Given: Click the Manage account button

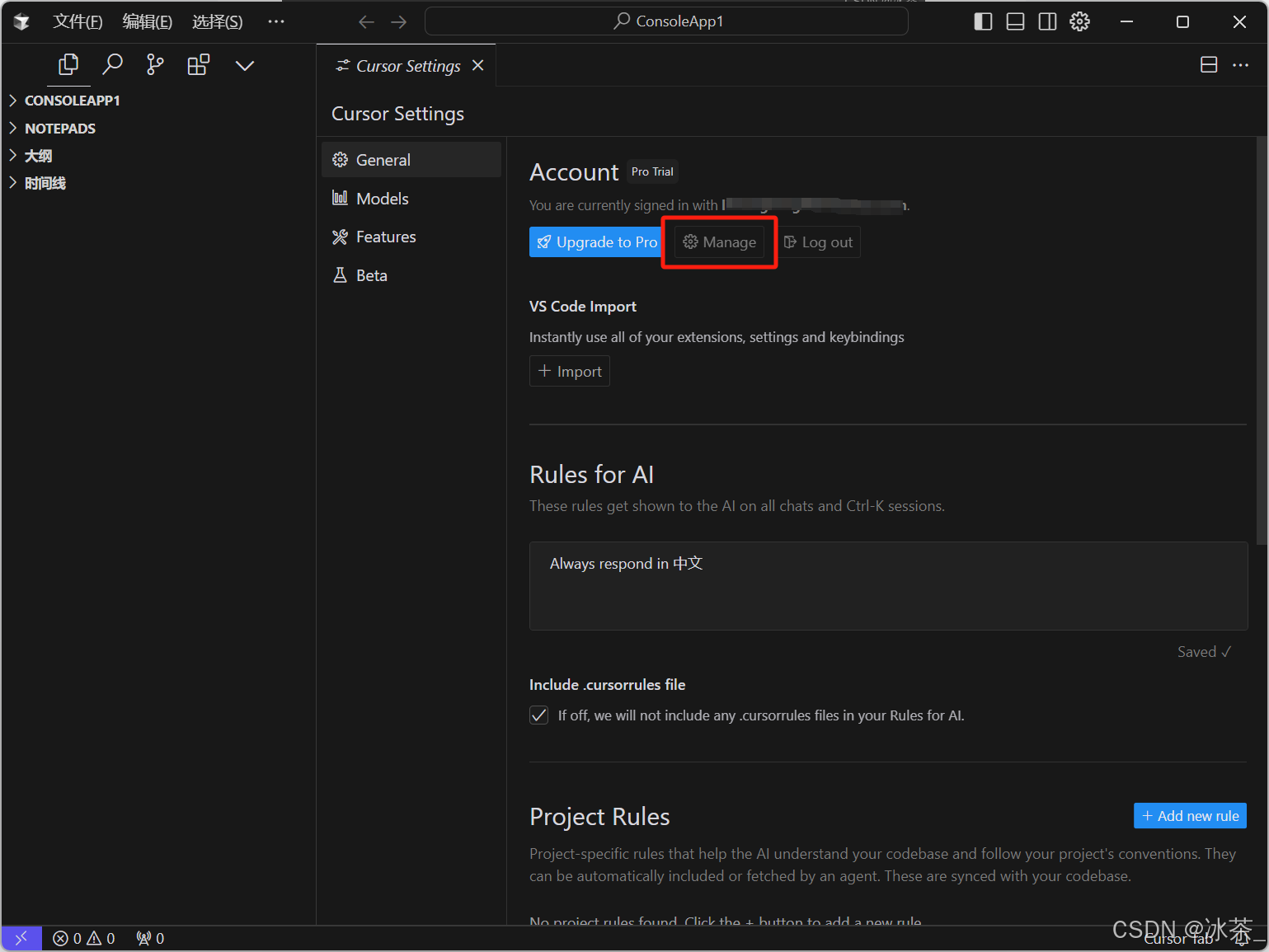Looking at the screenshot, I should pyautogui.click(x=720, y=242).
